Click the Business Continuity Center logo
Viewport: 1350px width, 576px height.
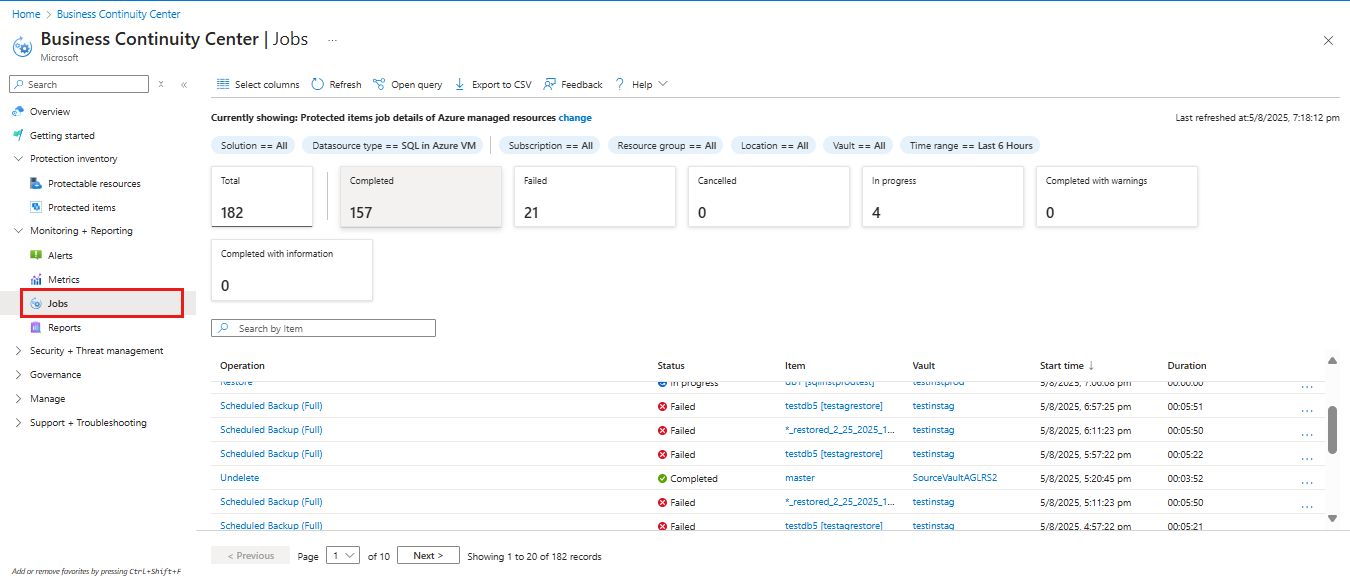[x=22, y=45]
